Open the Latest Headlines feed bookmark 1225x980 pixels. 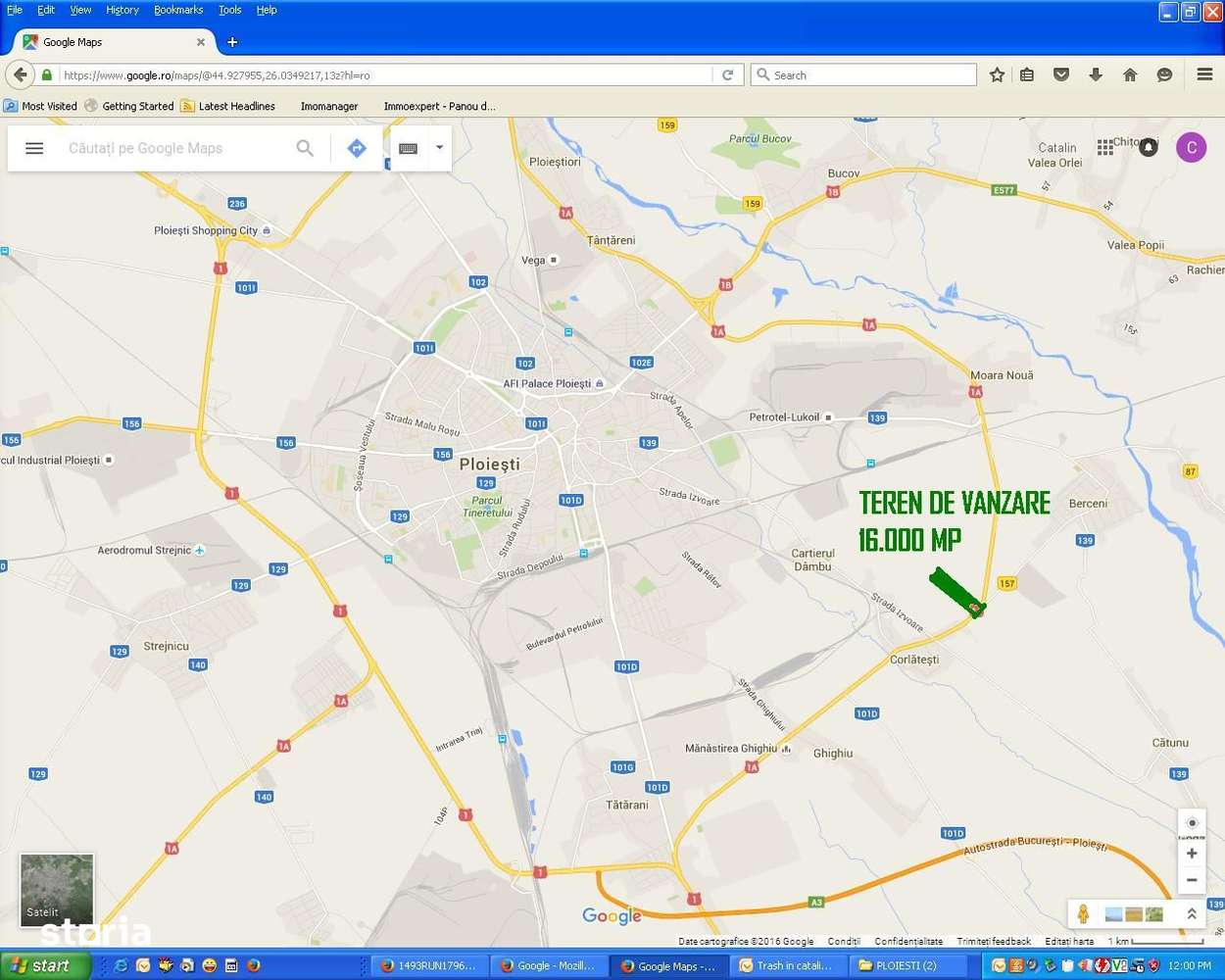click(228, 106)
